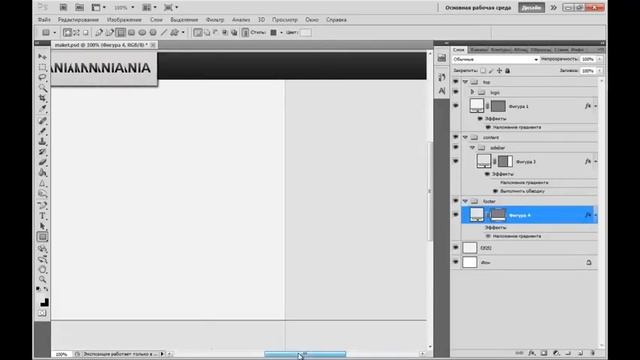Hide the footer layer group
This screenshot has height=360, width=640.
(456, 201)
